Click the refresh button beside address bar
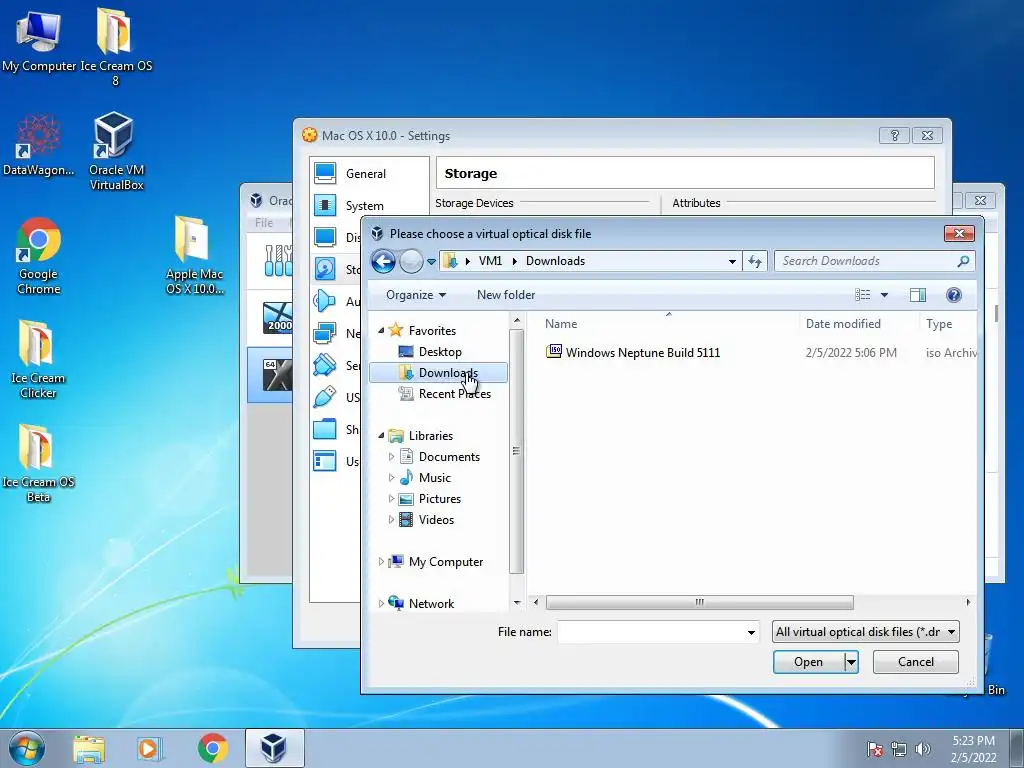This screenshot has height=768, width=1024. (755, 261)
